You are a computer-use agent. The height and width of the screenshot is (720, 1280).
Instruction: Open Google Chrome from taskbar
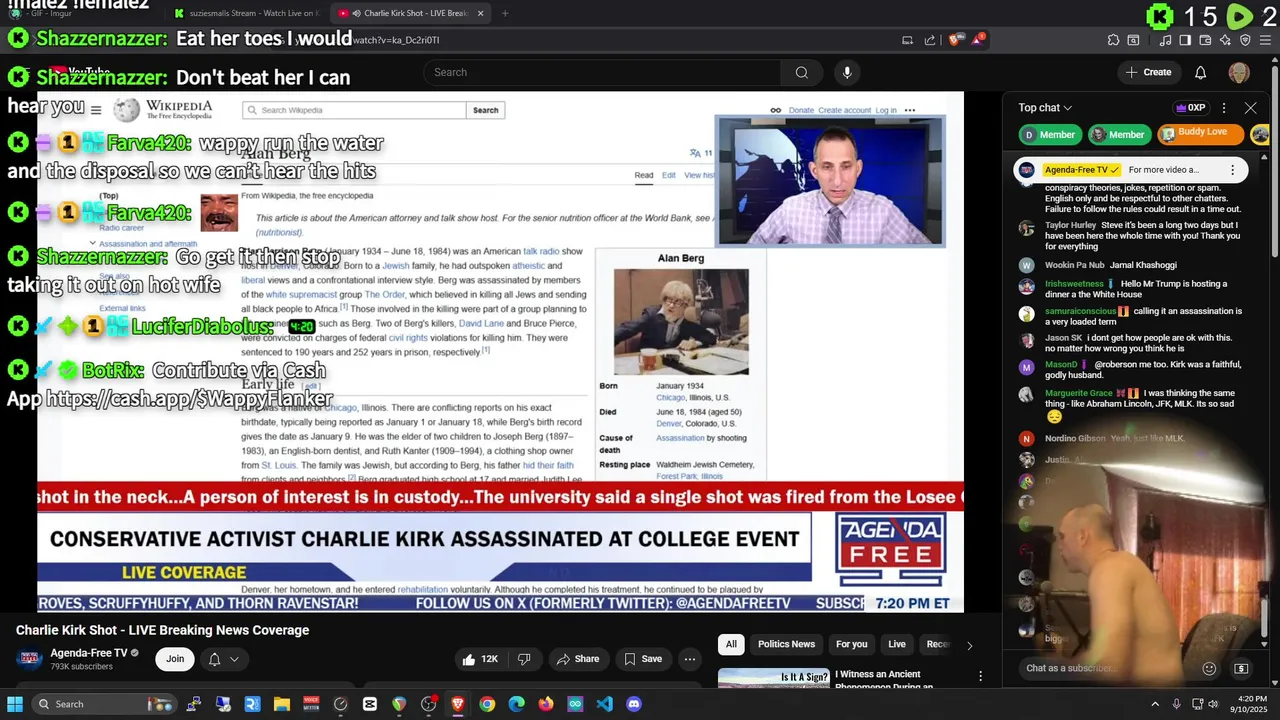tap(487, 704)
